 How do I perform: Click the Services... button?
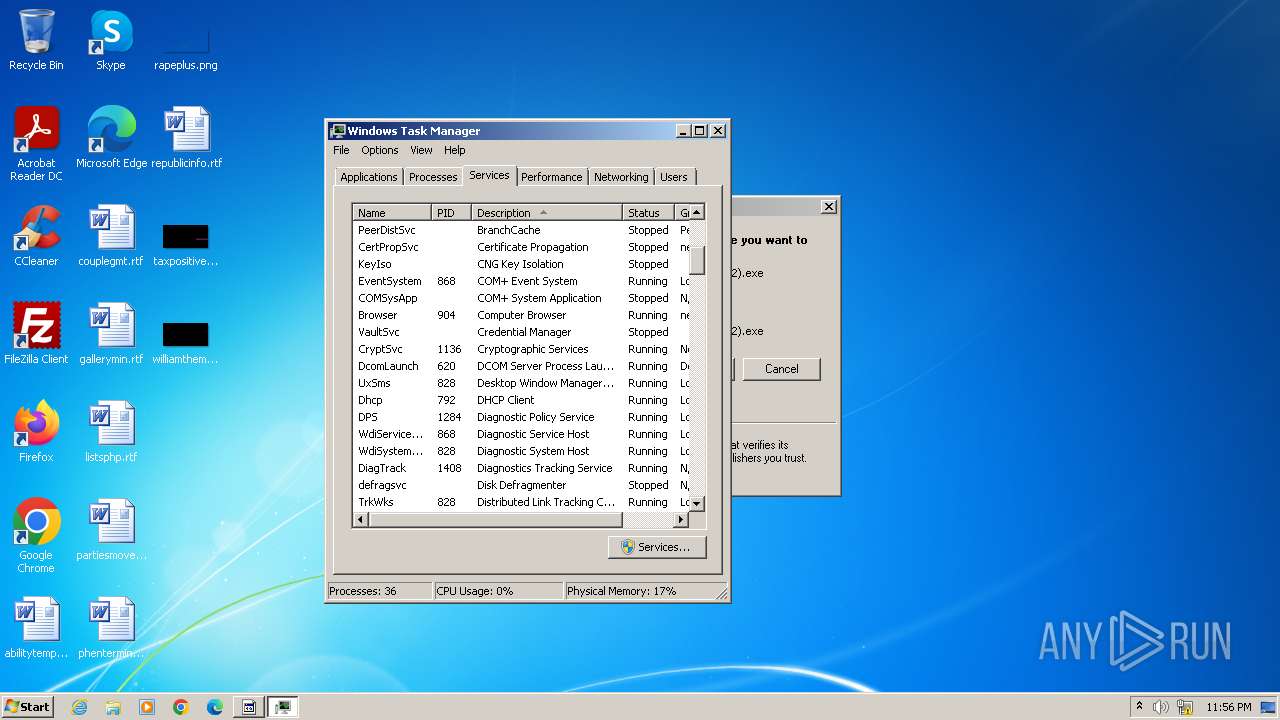click(x=657, y=547)
